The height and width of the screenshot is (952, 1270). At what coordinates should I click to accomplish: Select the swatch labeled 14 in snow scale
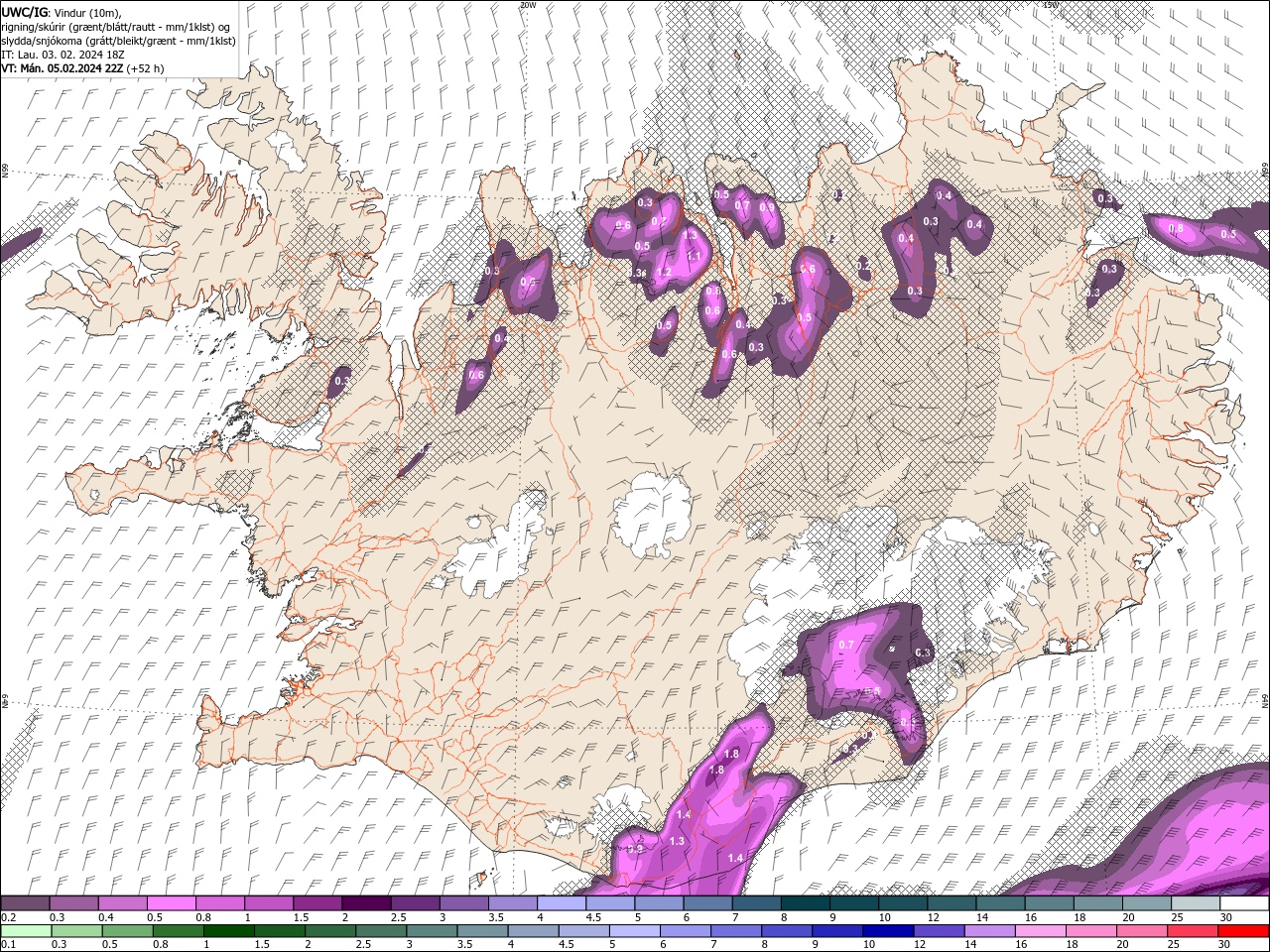click(x=1001, y=903)
